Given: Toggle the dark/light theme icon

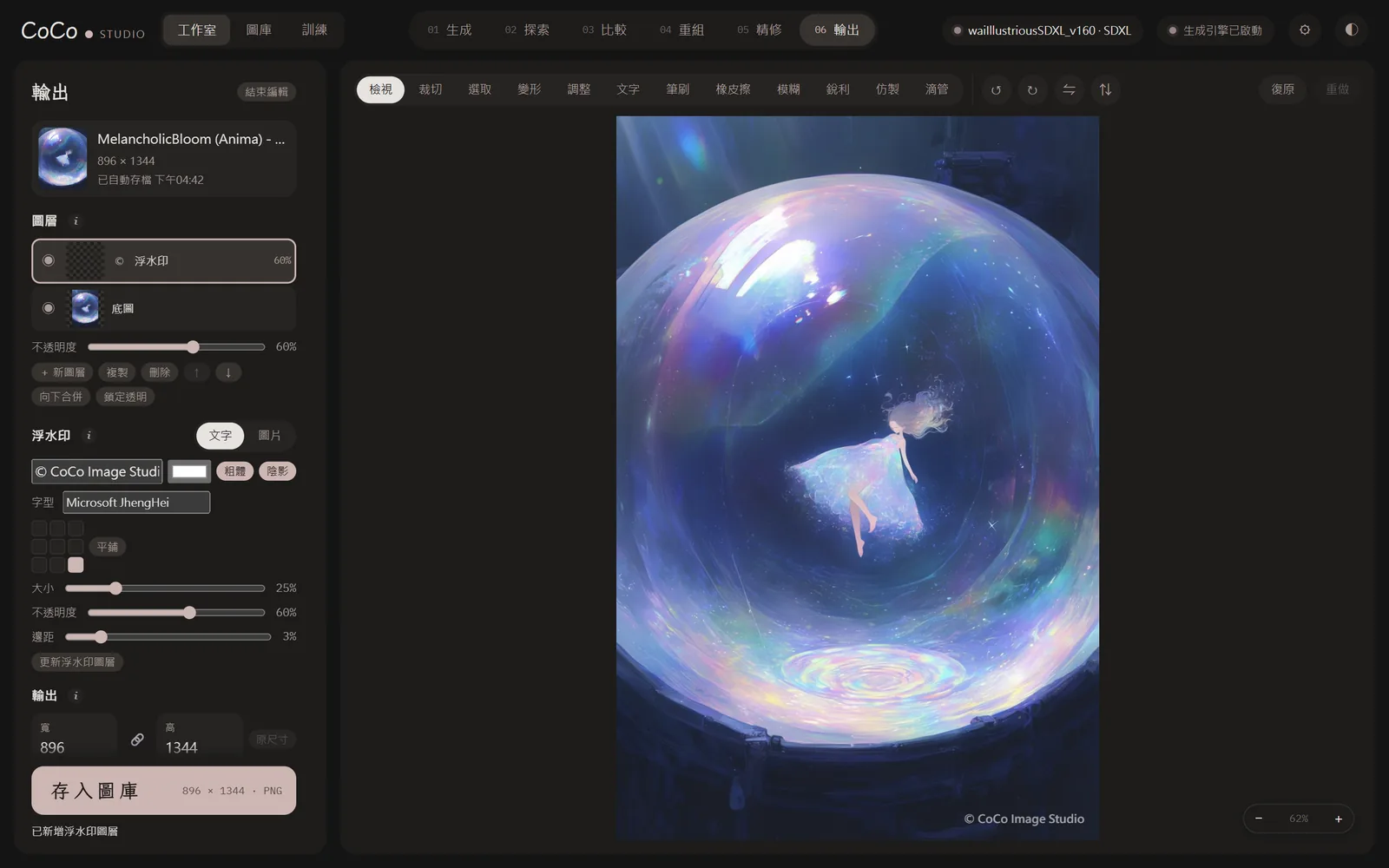Looking at the screenshot, I should (x=1352, y=30).
